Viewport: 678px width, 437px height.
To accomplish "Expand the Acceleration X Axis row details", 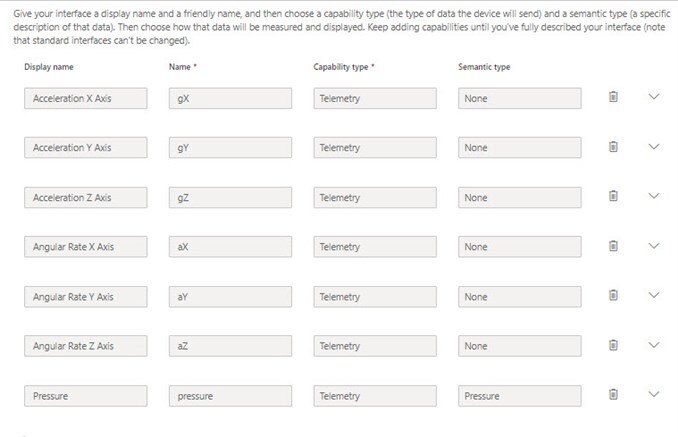I will [654, 97].
